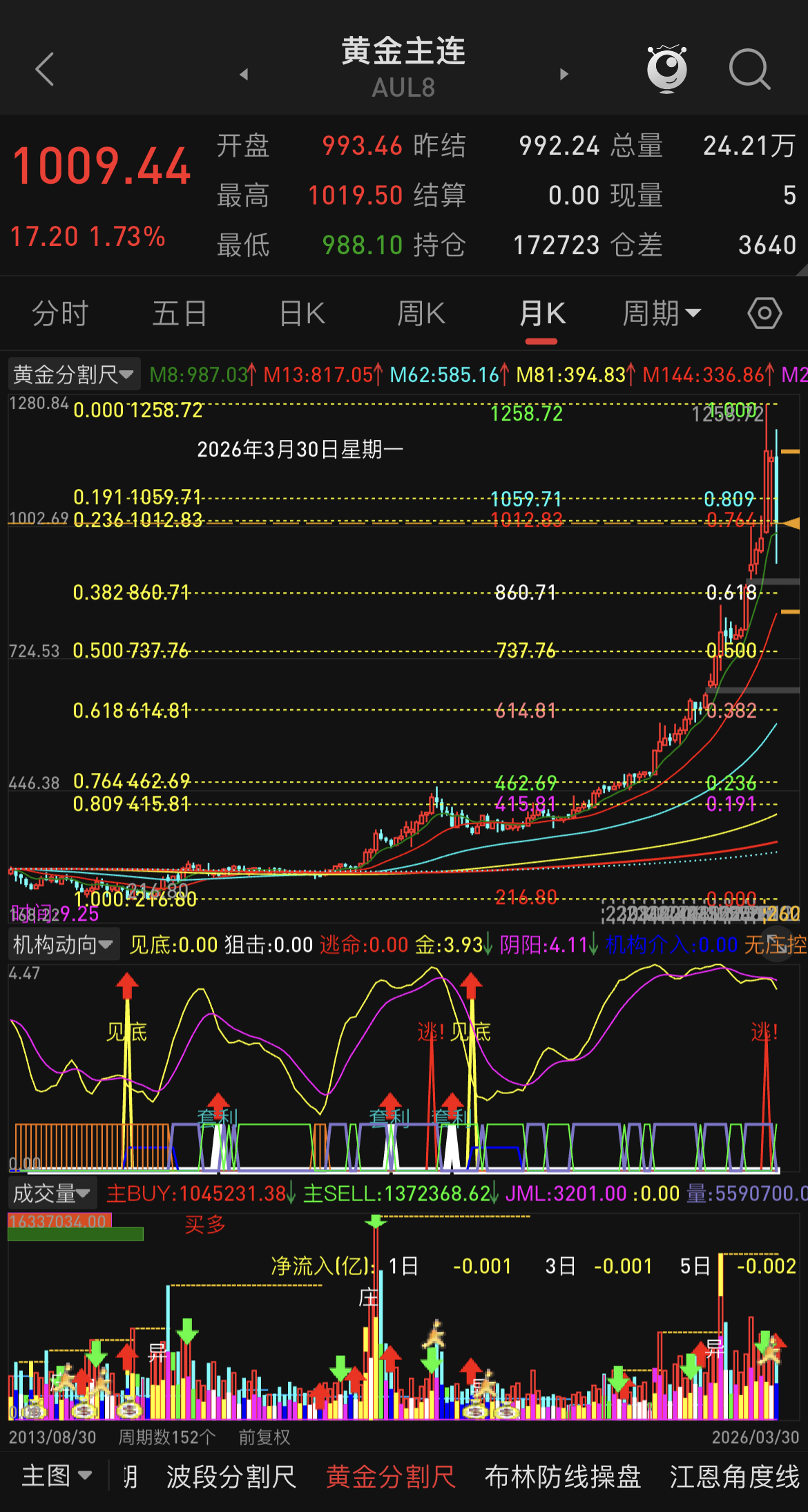The height and width of the screenshot is (1512, 808).
Task: Tap the 0.809 415.81 Fibonacci level
Action: tap(131, 804)
